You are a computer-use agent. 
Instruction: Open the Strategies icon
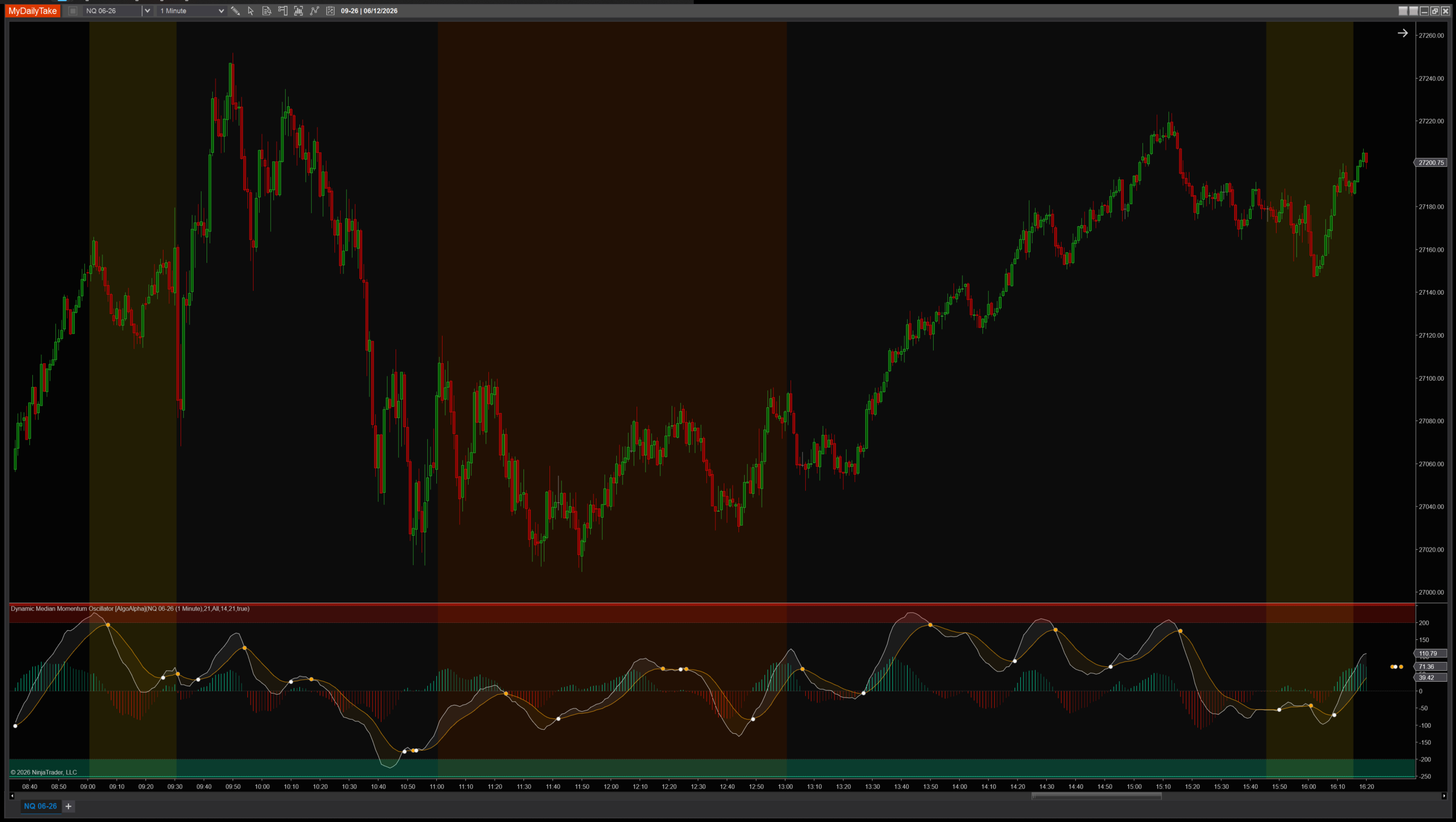[x=330, y=11]
